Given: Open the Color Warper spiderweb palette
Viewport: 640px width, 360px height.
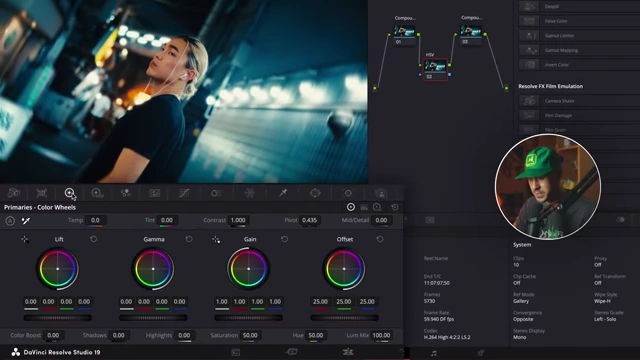Looking at the screenshot, I should pos(249,193).
